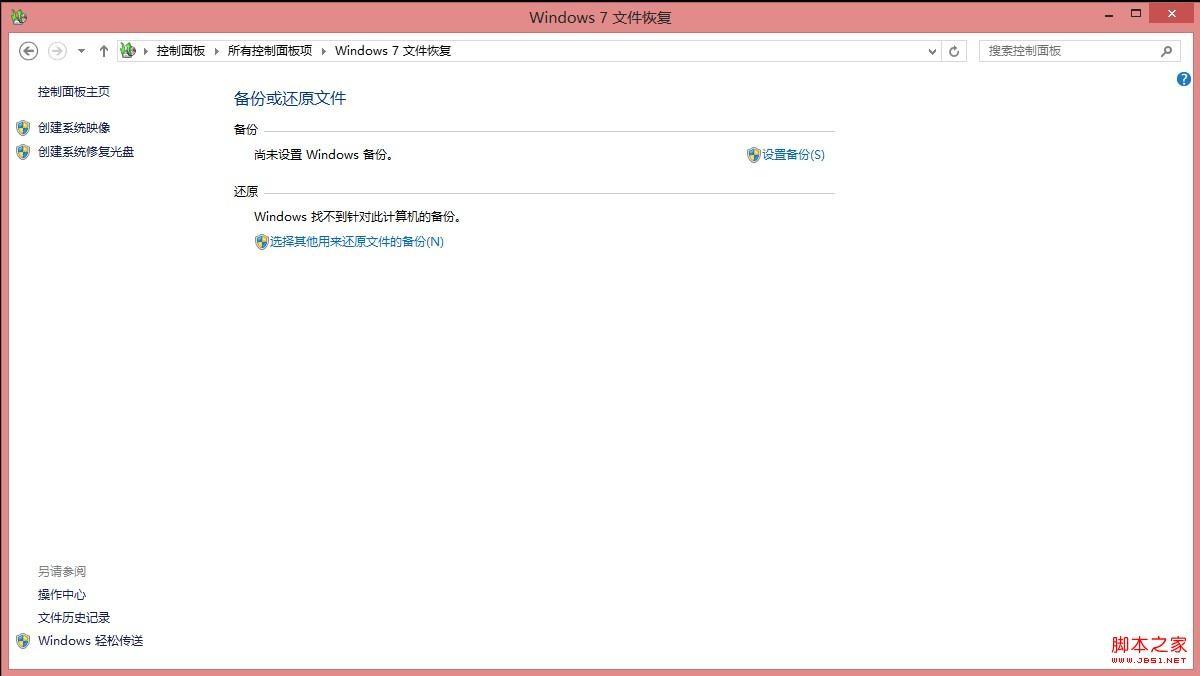Click 选择其他用来还原文件的备份(N) link
1200x676 pixels.
click(x=357, y=242)
